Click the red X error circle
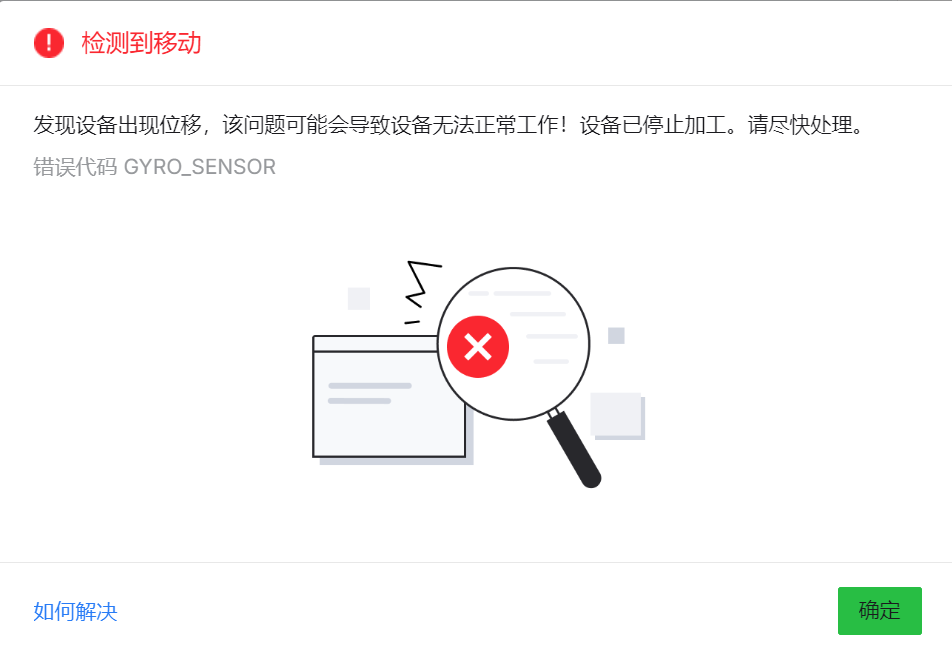Viewport: 952px width, 652px height. 478,347
